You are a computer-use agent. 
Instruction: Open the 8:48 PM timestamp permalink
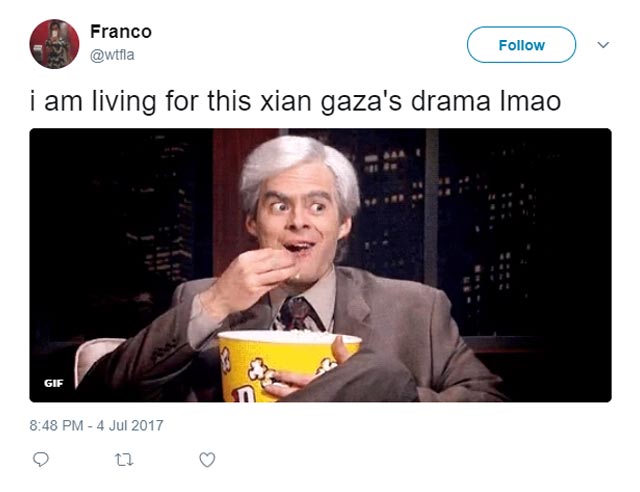click(56, 425)
